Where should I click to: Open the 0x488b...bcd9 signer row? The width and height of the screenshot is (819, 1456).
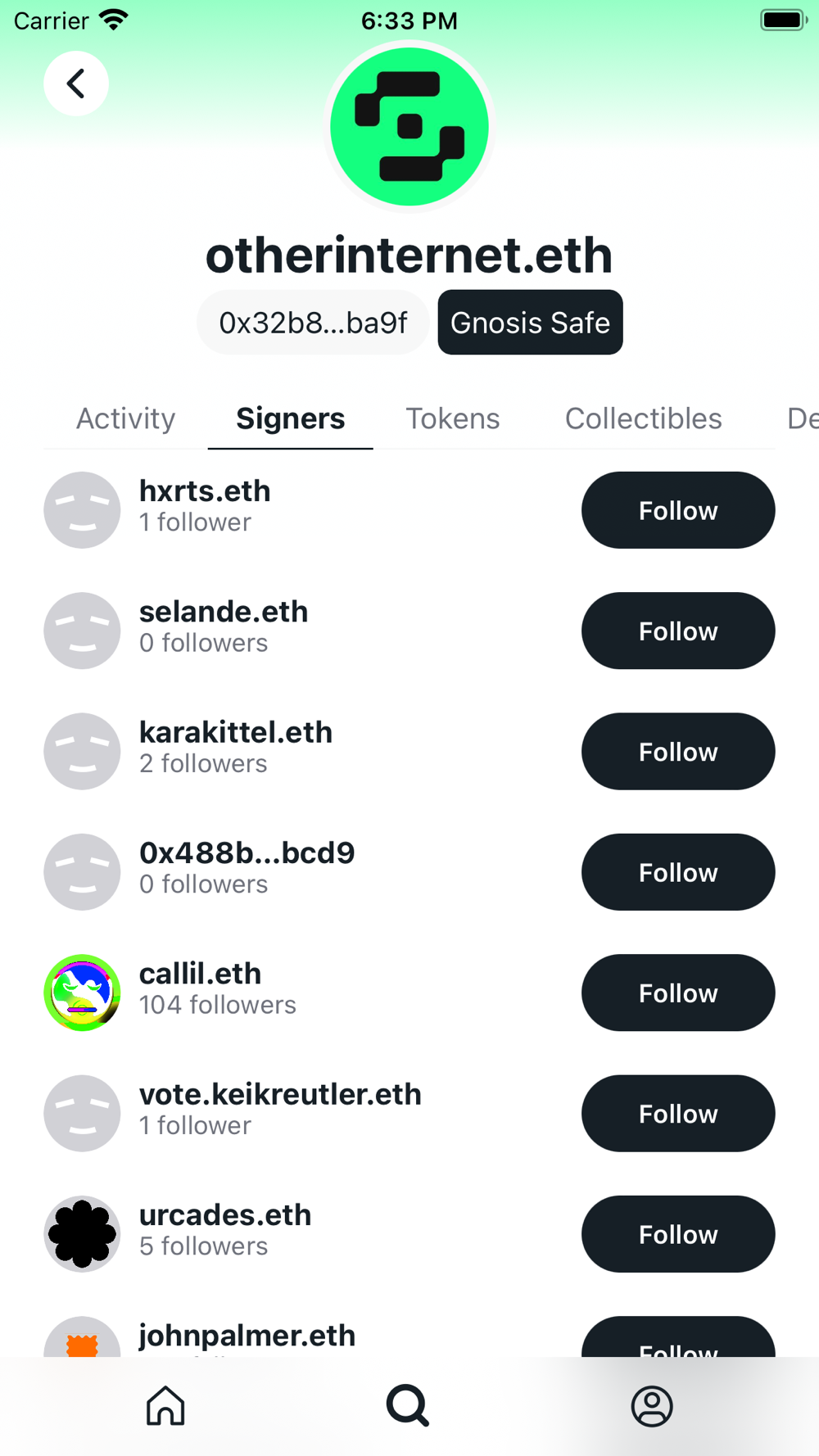(x=409, y=872)
